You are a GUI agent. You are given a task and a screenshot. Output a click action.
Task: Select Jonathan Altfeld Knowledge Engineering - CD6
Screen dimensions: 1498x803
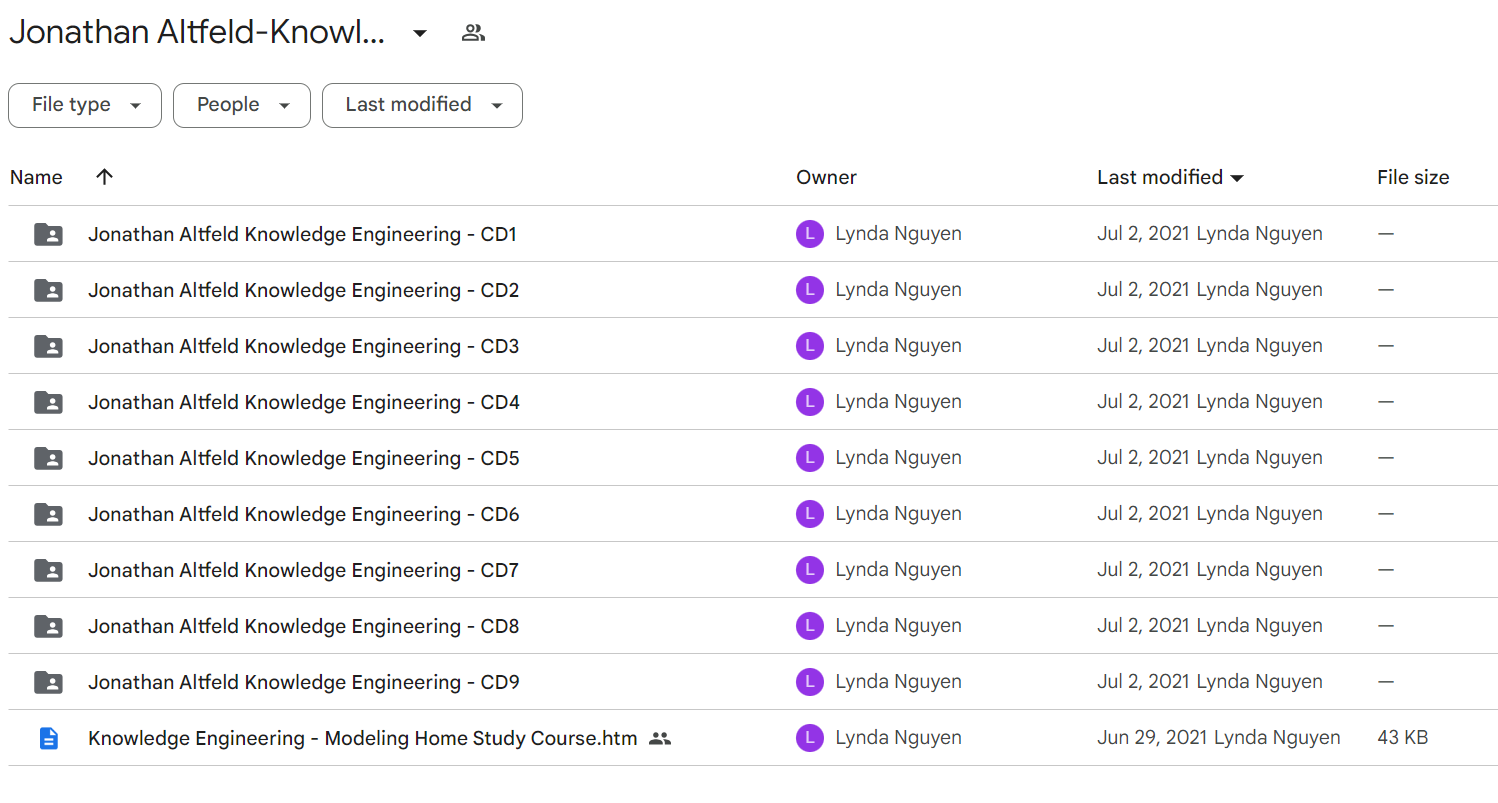pos(303,515)
